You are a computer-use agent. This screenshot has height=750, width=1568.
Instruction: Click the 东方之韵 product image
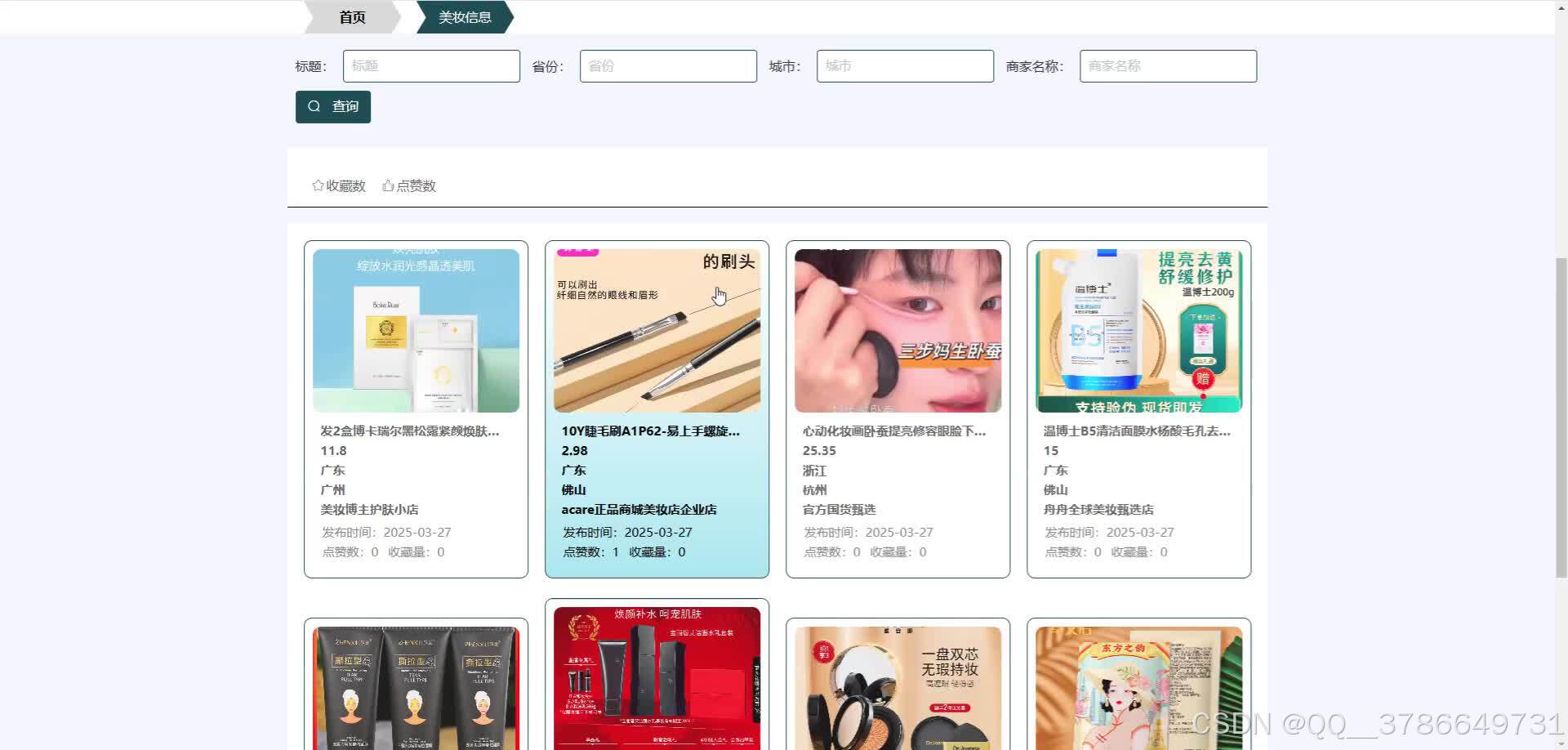(x=1138, y=686)
